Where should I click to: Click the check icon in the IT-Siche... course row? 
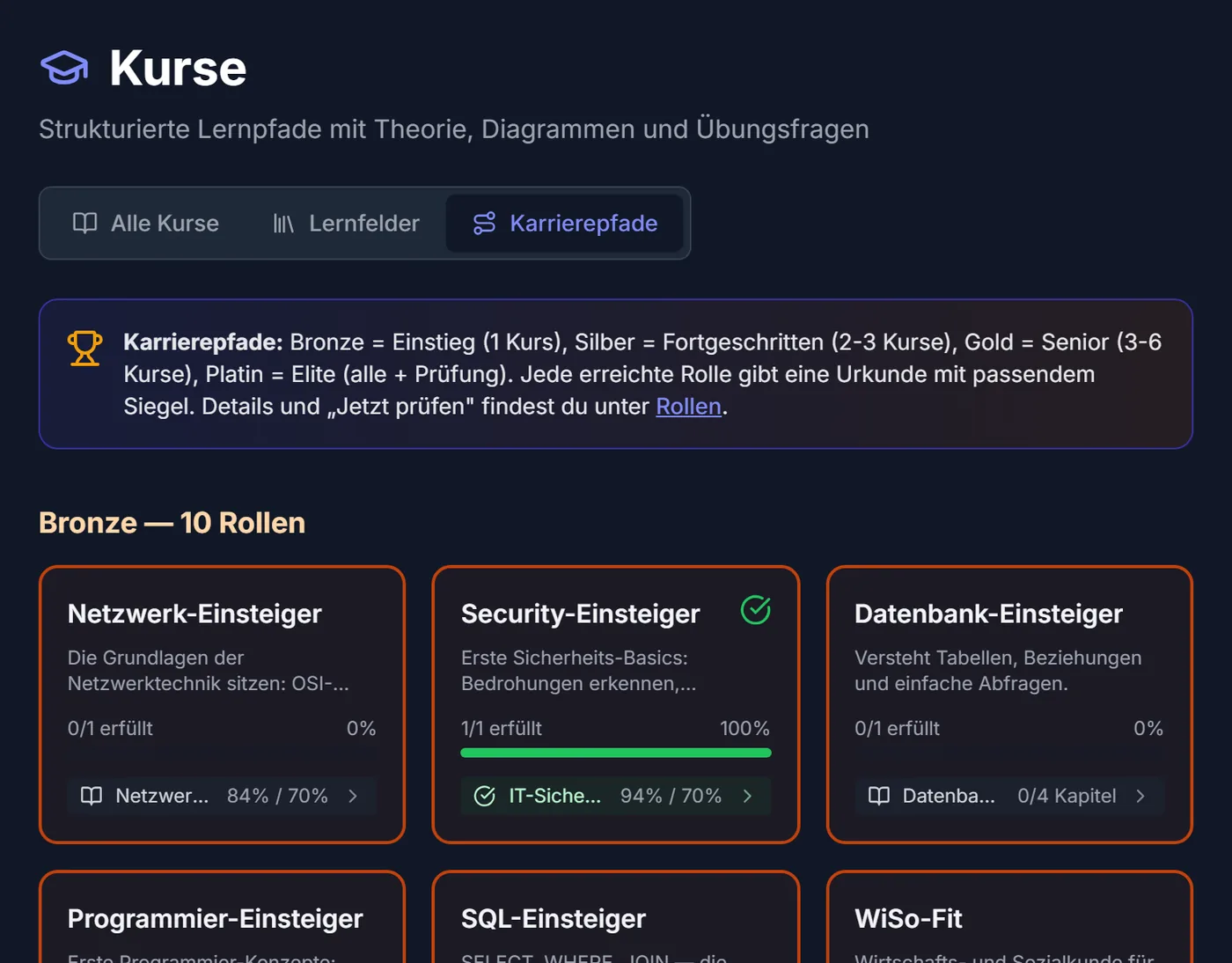pyautogui.click(x=485, y=796)
